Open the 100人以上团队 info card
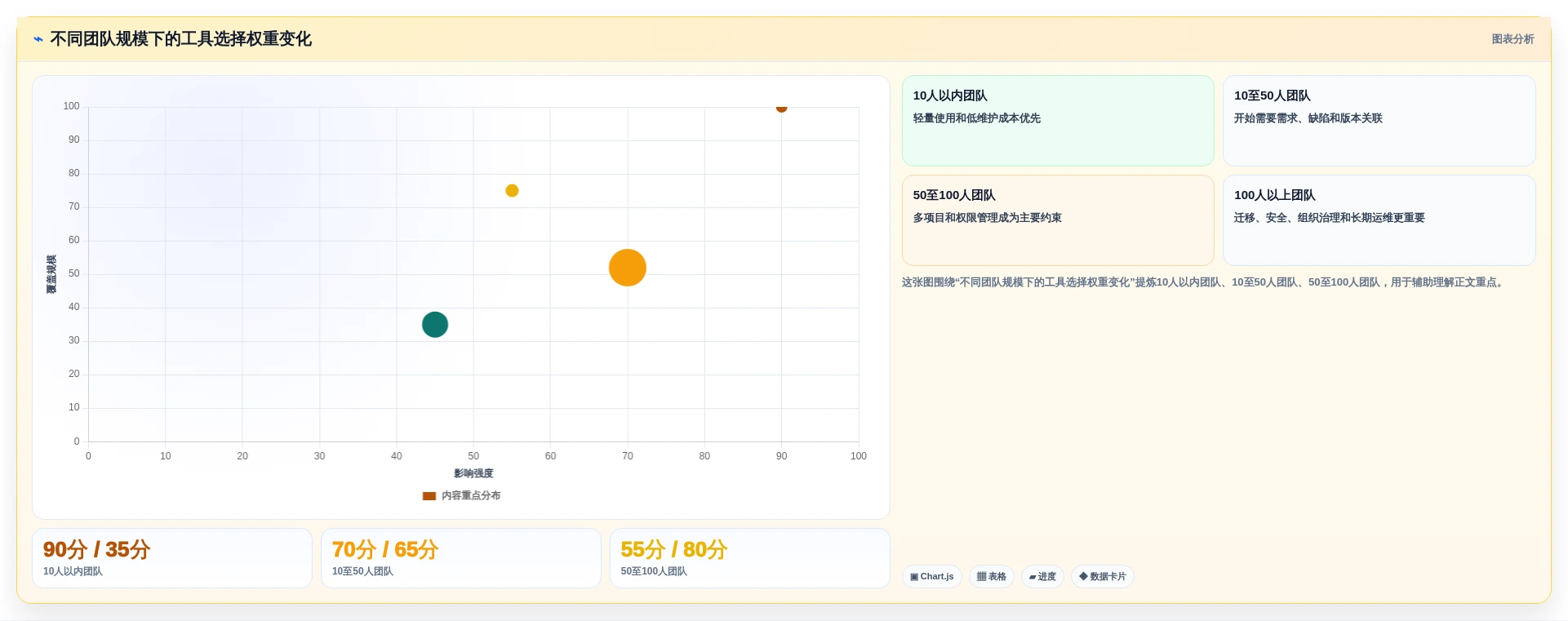Screen dimensions: 1568x621 click(1379, 220)
